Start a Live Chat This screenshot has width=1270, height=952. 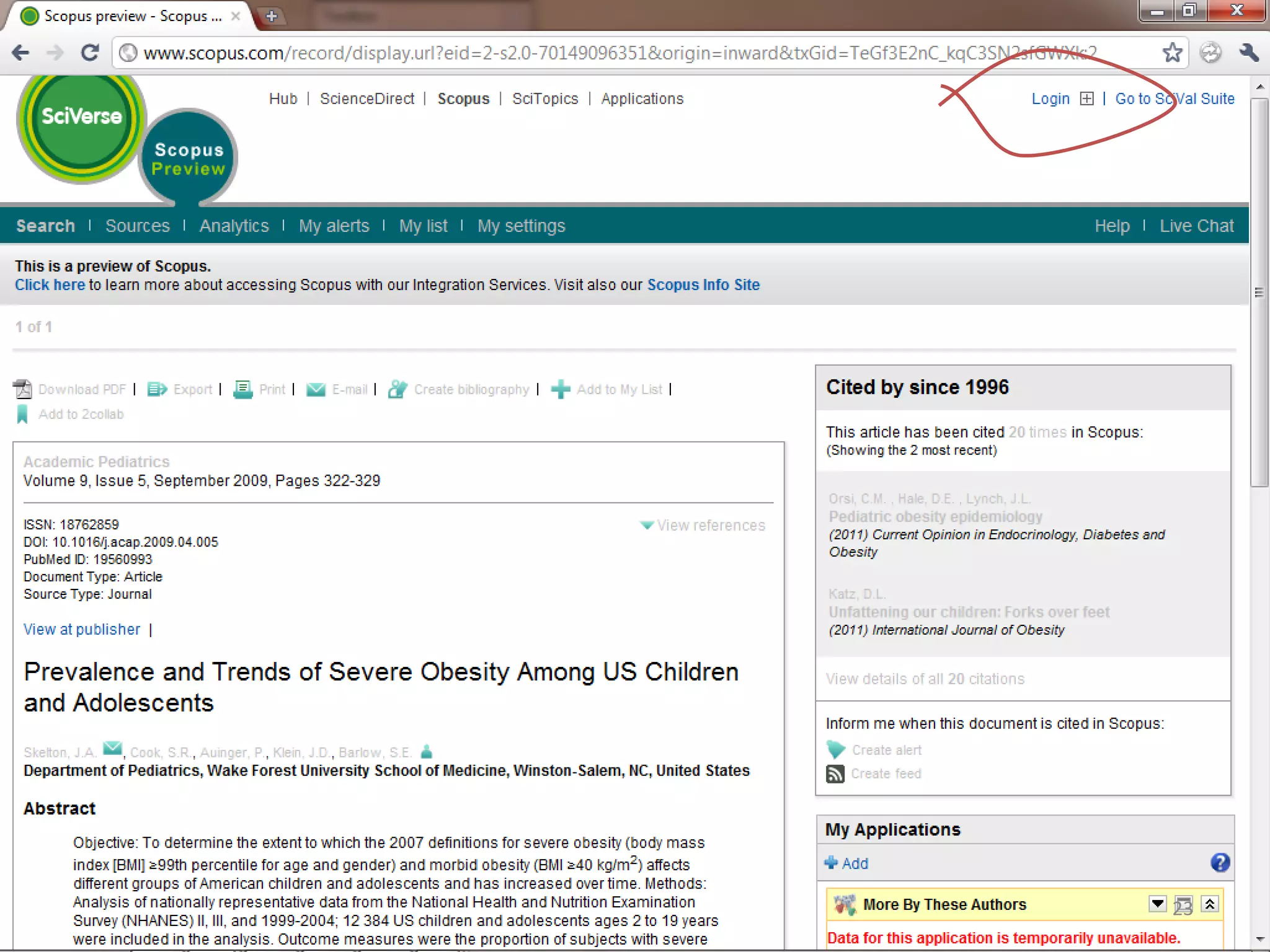coord(1196,226)
